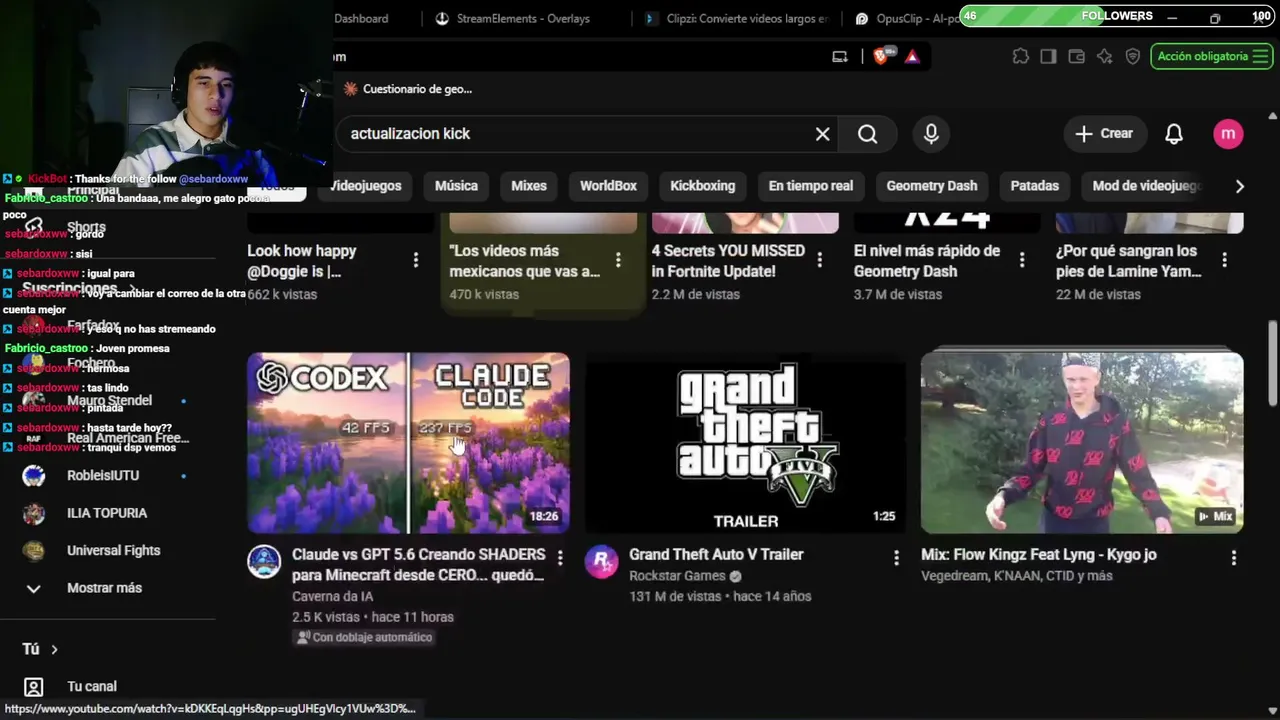Play the Flow Kingz Mix thumbnail

pyautogui.click(x=1082, y=442)
